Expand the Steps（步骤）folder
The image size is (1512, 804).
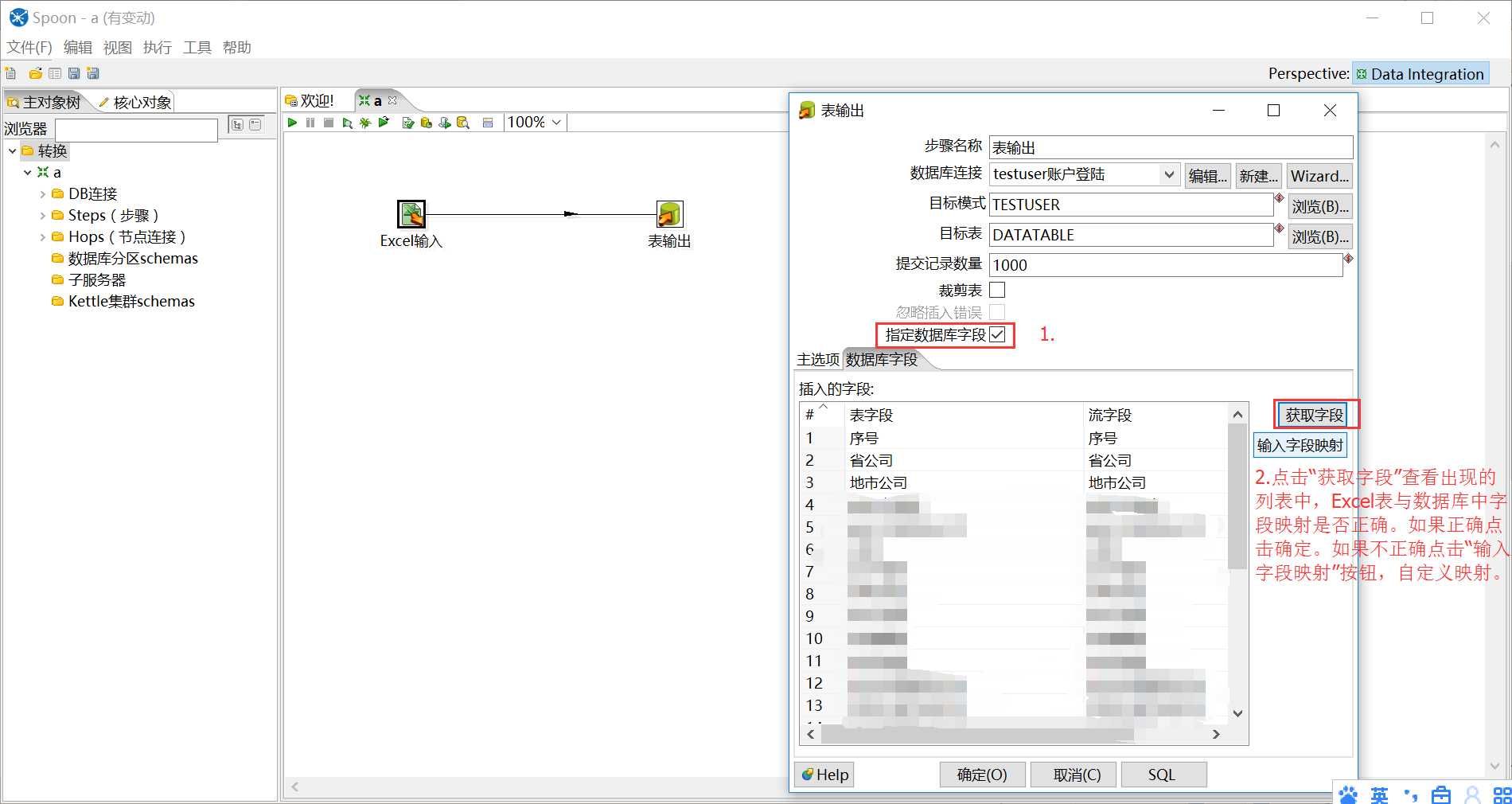pos(42,215)
